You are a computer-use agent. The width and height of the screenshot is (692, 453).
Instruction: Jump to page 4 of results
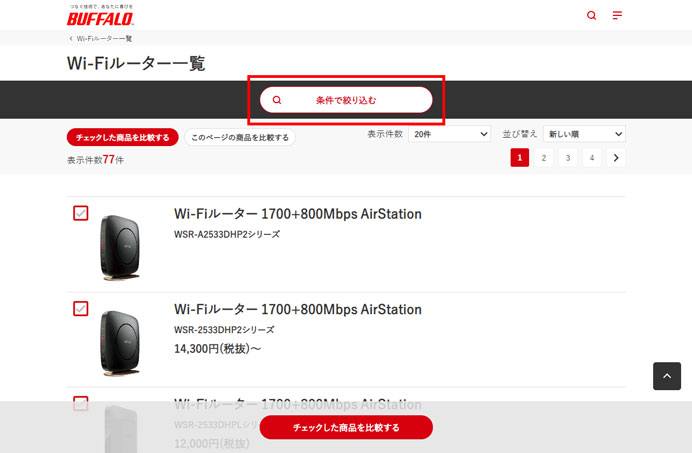[592, 158]
